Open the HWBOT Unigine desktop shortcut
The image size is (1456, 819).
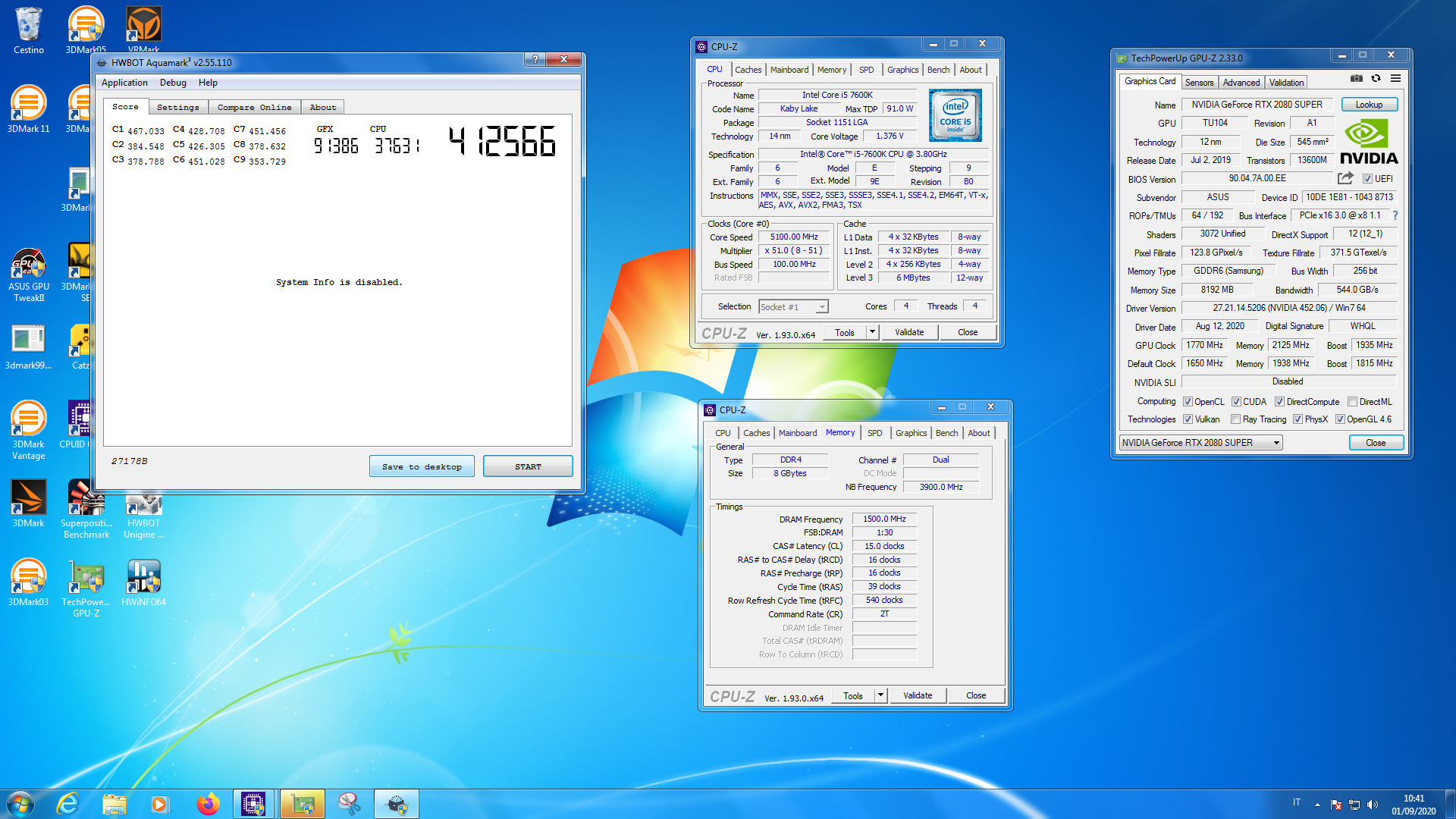(143, 515)
